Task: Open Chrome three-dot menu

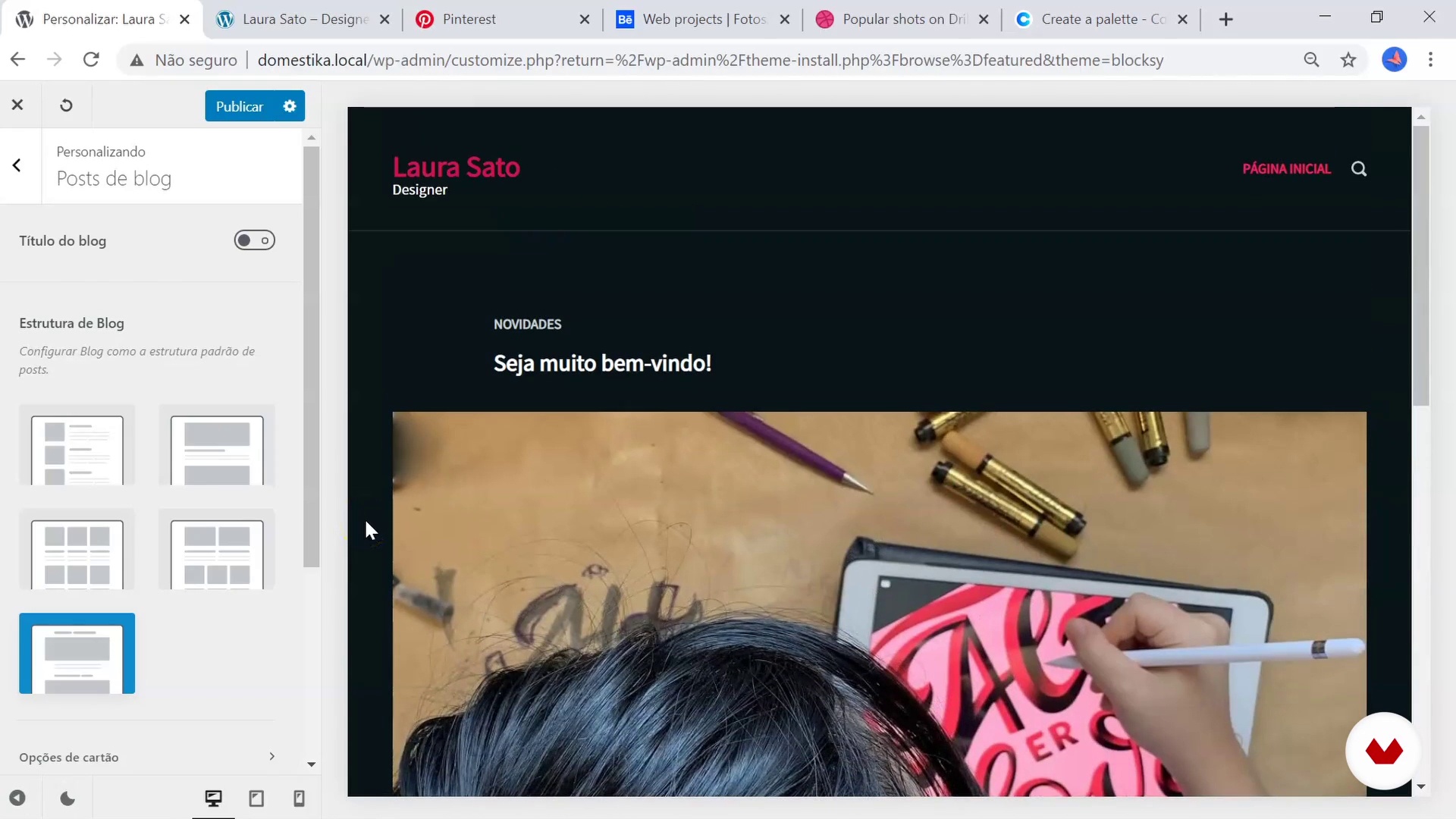Action: pyautogui.click(x=1431, y=59)
